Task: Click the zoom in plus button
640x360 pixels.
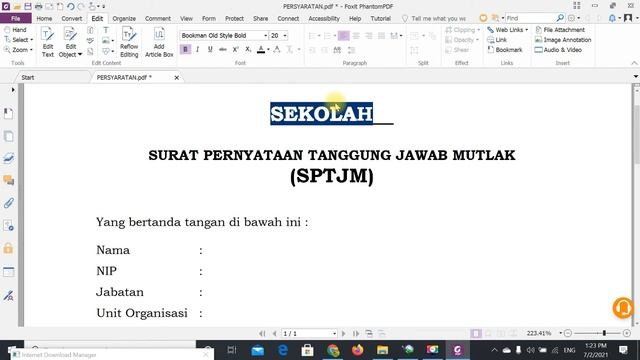Action: (627, 333)
